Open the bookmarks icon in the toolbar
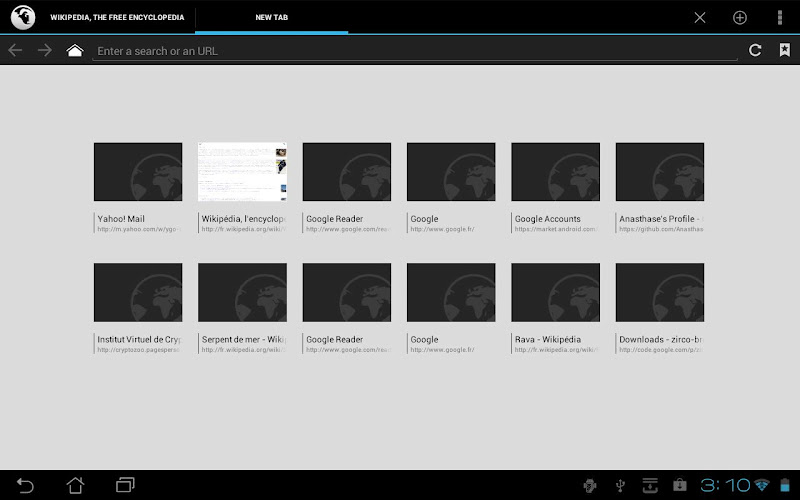 pos(785,50)
